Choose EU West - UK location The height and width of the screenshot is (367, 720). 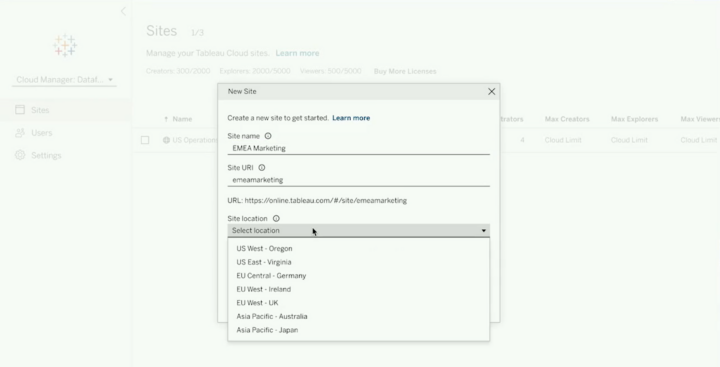point(359,303)
